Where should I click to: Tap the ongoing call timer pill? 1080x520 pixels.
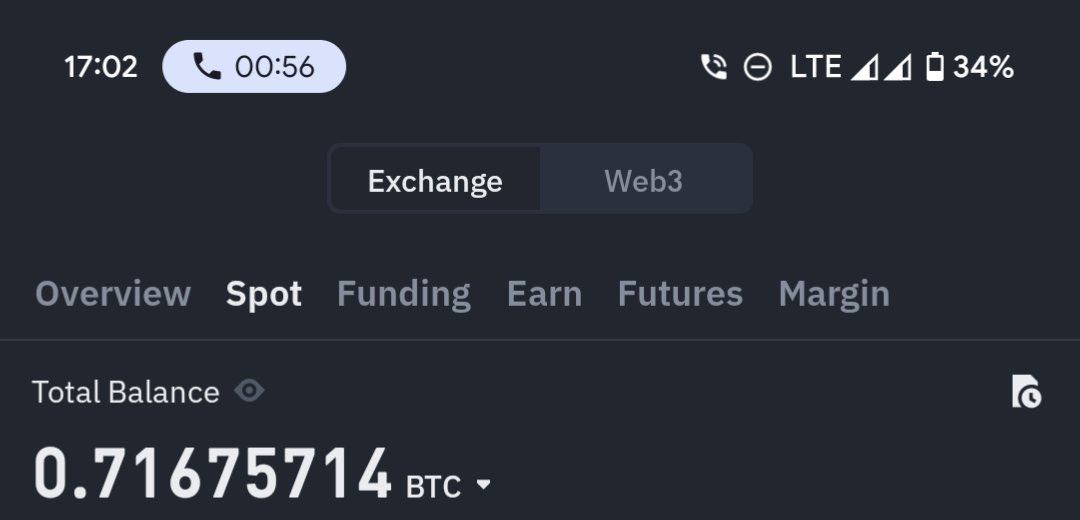coord(254,67)
